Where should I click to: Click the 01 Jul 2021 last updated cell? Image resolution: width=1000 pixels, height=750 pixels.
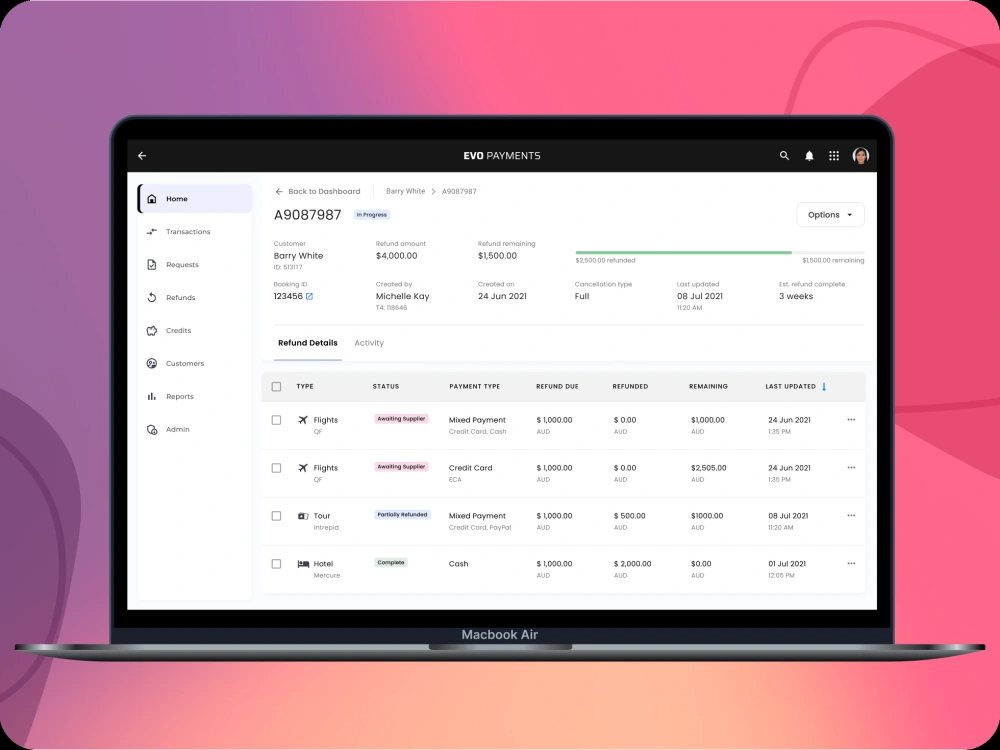787,564
